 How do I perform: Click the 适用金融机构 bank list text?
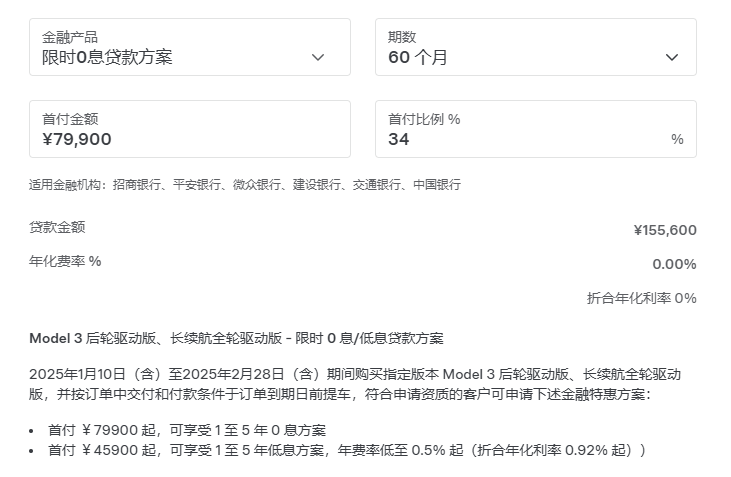point(245,185)
